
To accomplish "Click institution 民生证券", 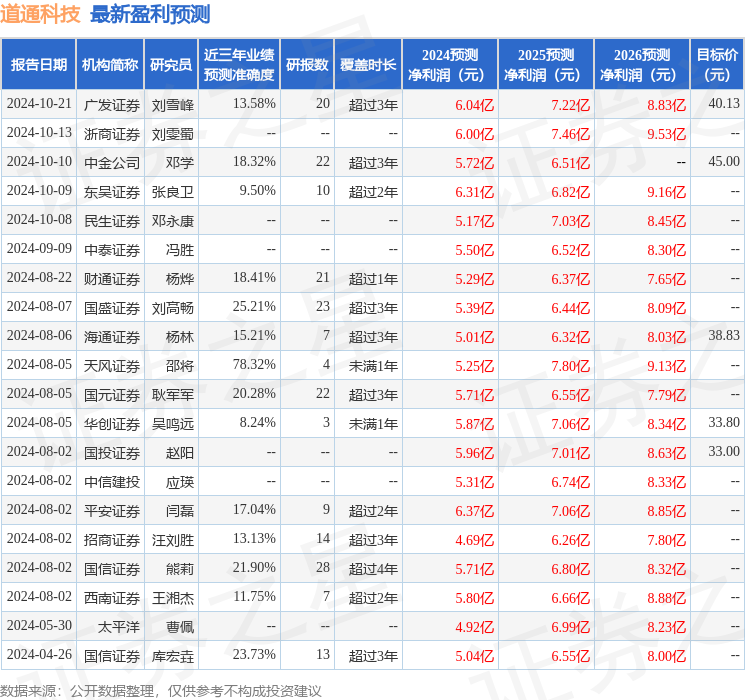I will tap(112, 221).
